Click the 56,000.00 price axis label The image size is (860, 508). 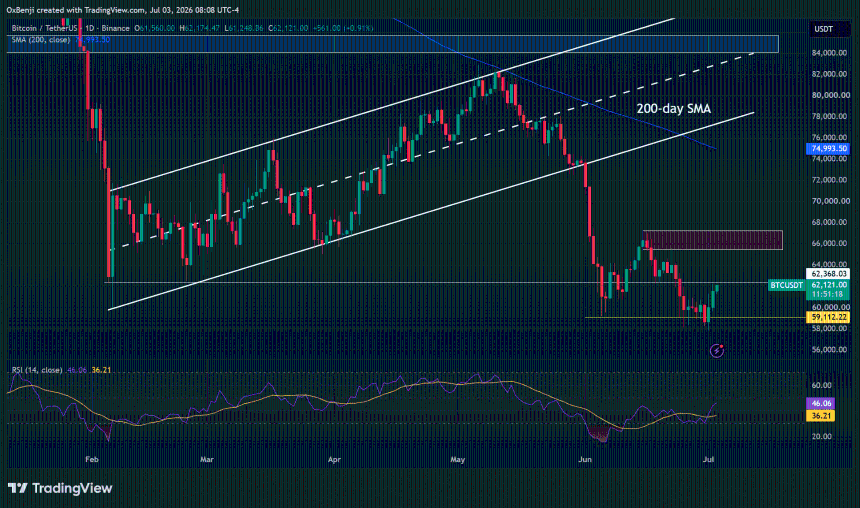tap(829, 349)
